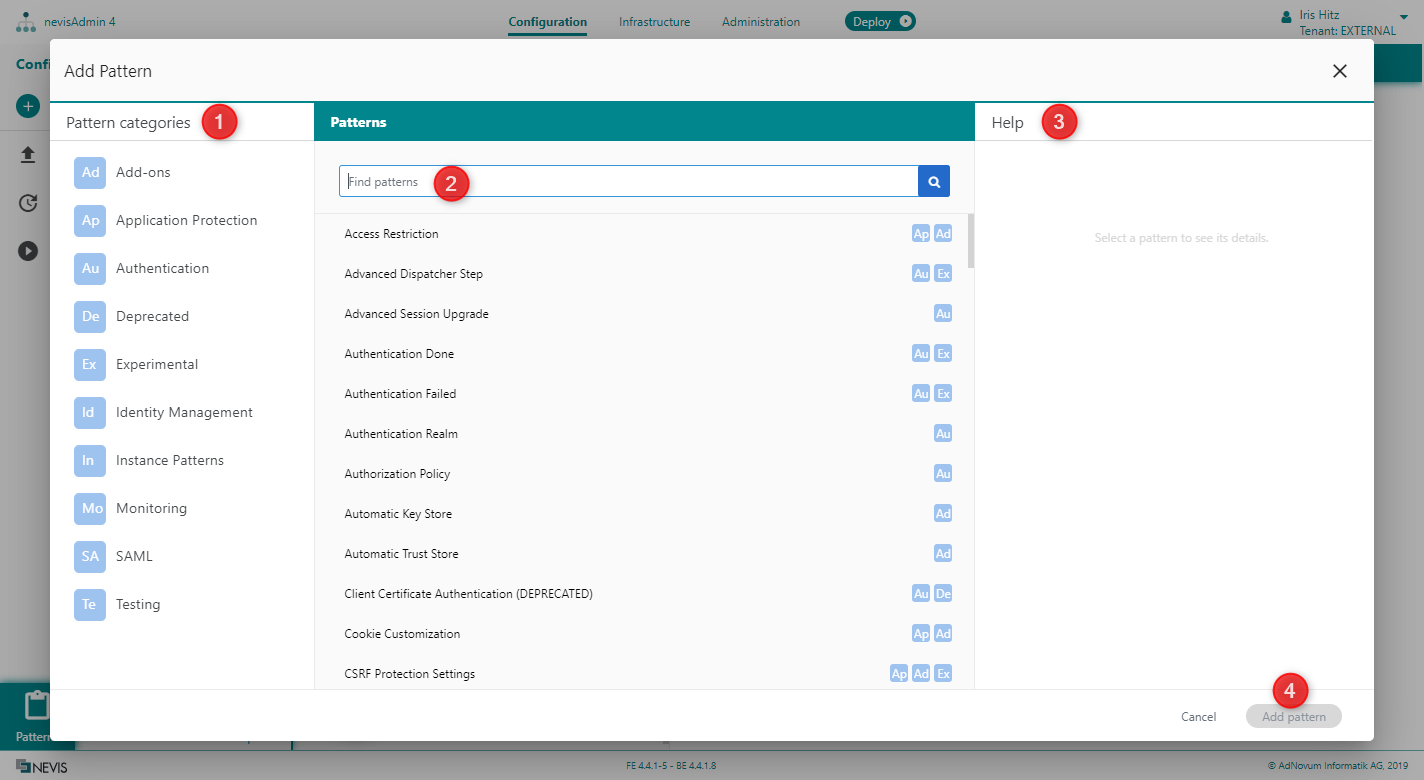The height and width of the screenshot is (780, 1424).
Task: Click the 'Ex' tag on Advanced Dispatcher Step
Action: tap(943, 274)
